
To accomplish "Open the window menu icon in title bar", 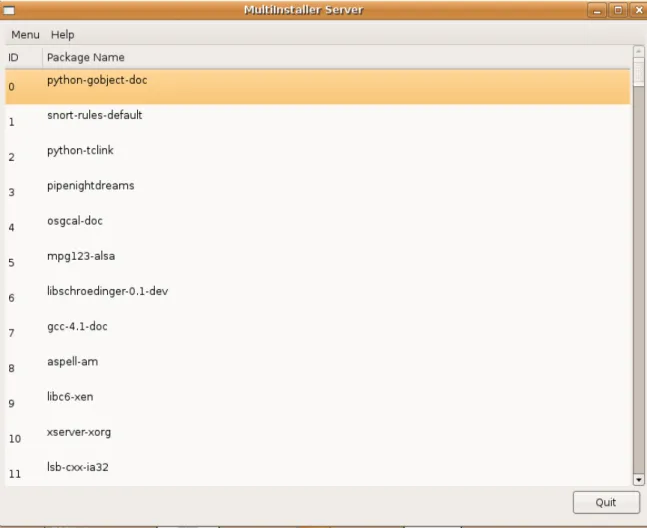I will click(9, 10).
